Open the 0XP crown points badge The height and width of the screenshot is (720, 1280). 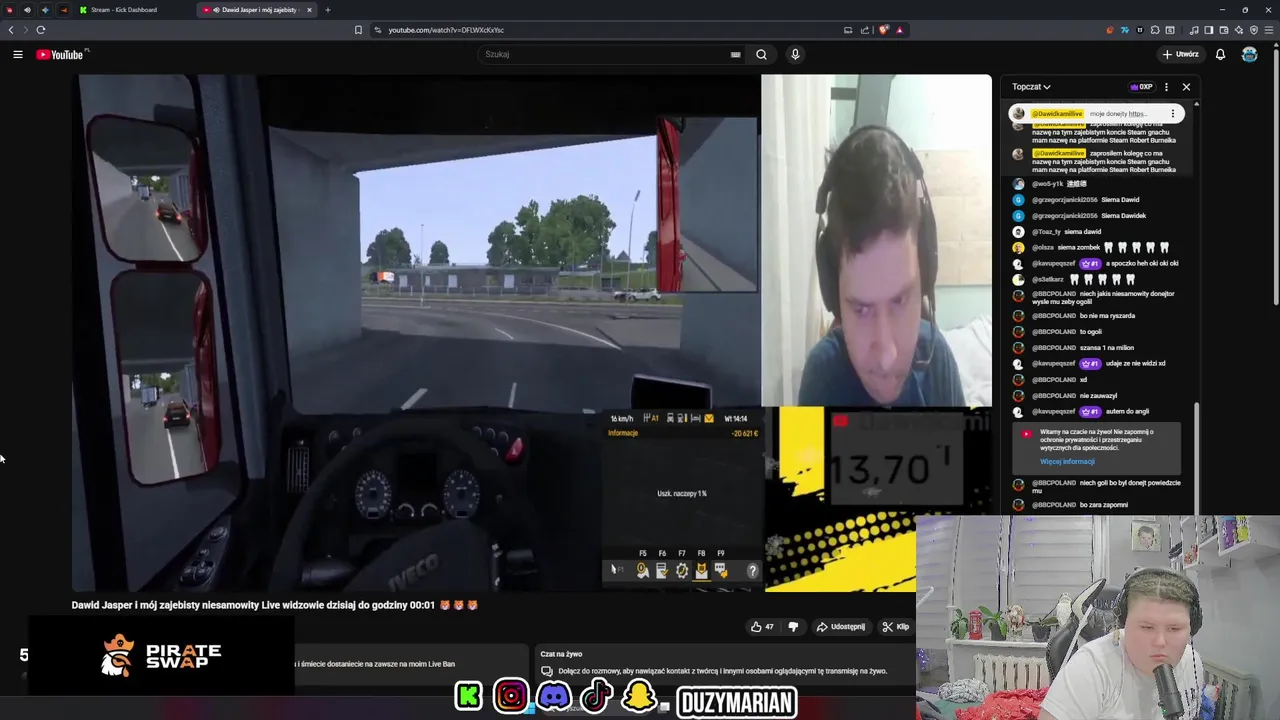pos(1141,87)
